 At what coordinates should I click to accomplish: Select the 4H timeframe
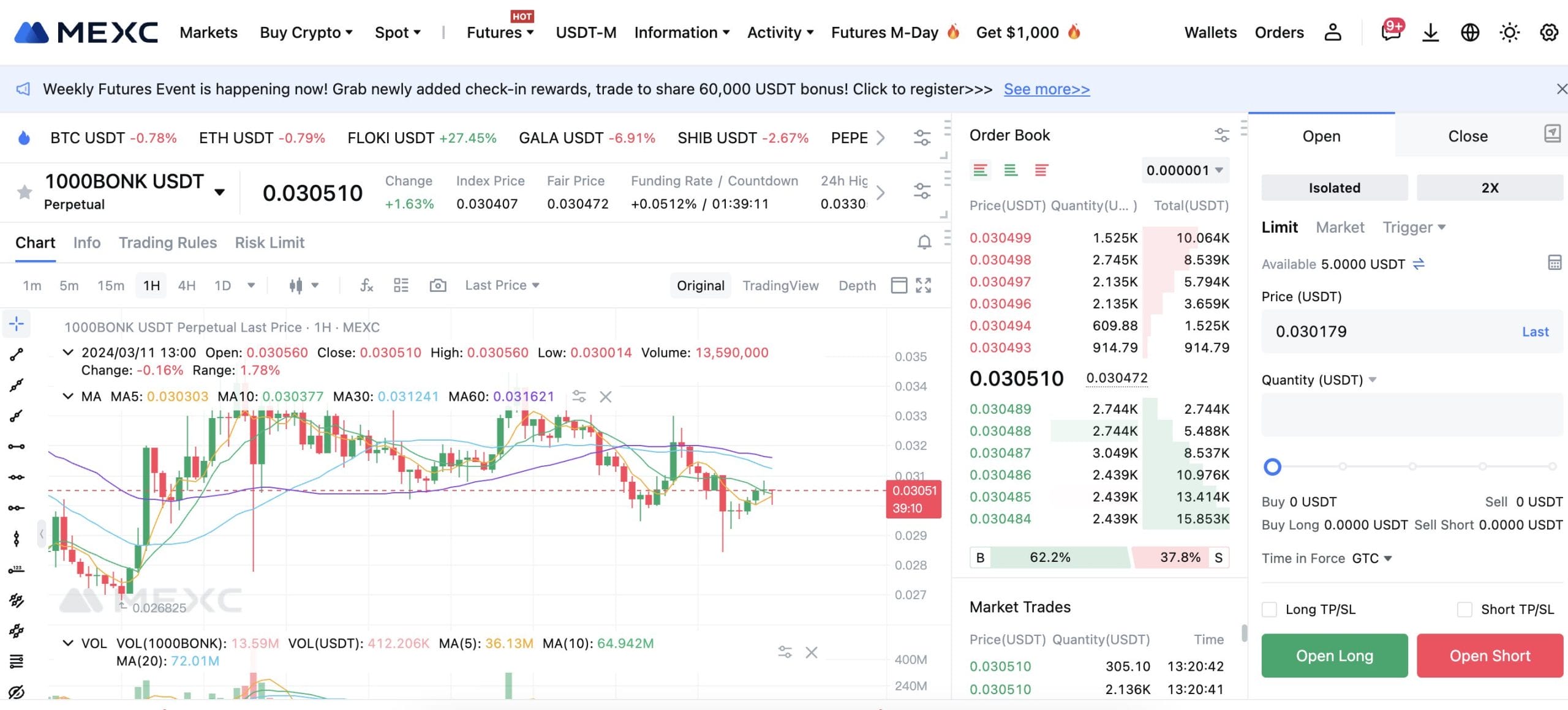[187, 286]
